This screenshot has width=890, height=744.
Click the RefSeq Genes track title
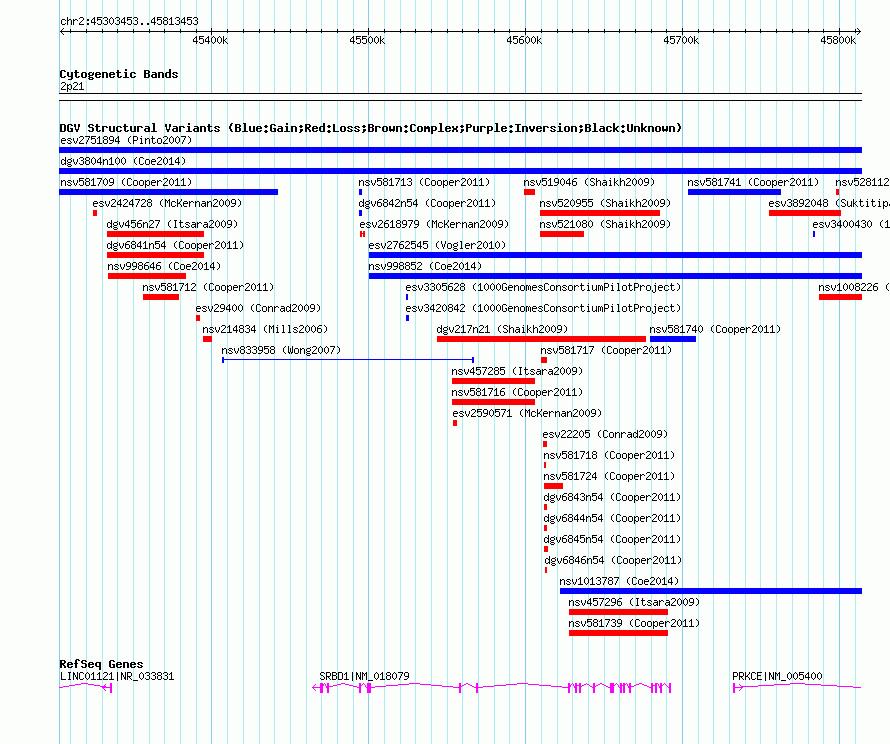pyautogui.click(x=102, y=664)
